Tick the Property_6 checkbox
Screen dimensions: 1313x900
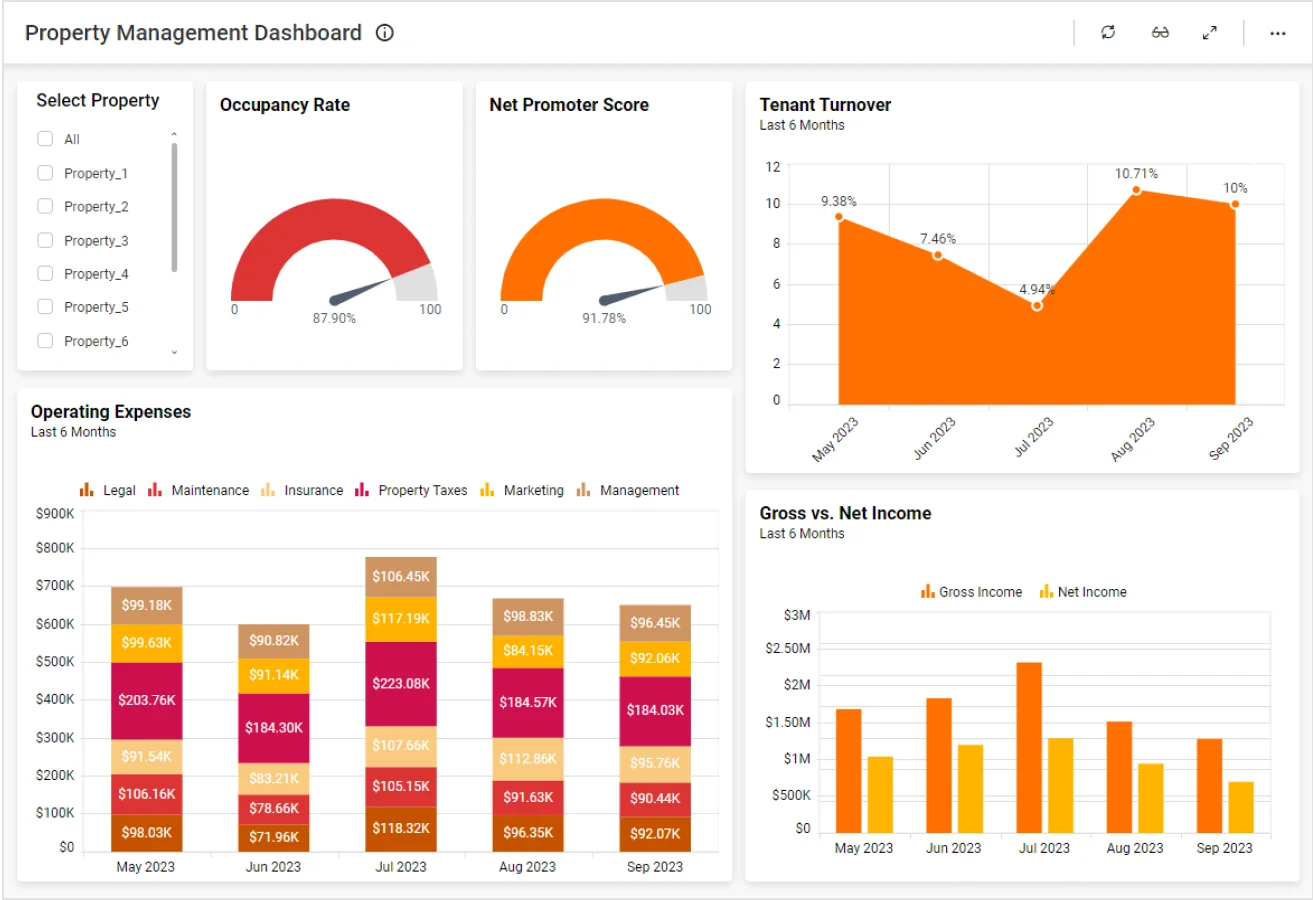point(45,341)
